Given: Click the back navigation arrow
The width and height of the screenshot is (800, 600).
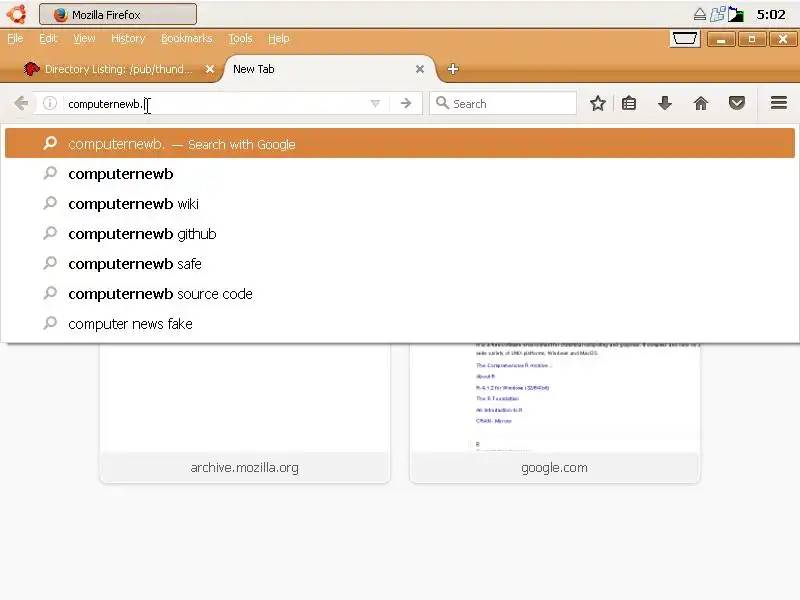Looking at the screenshot, I should [x=21, y=104].
